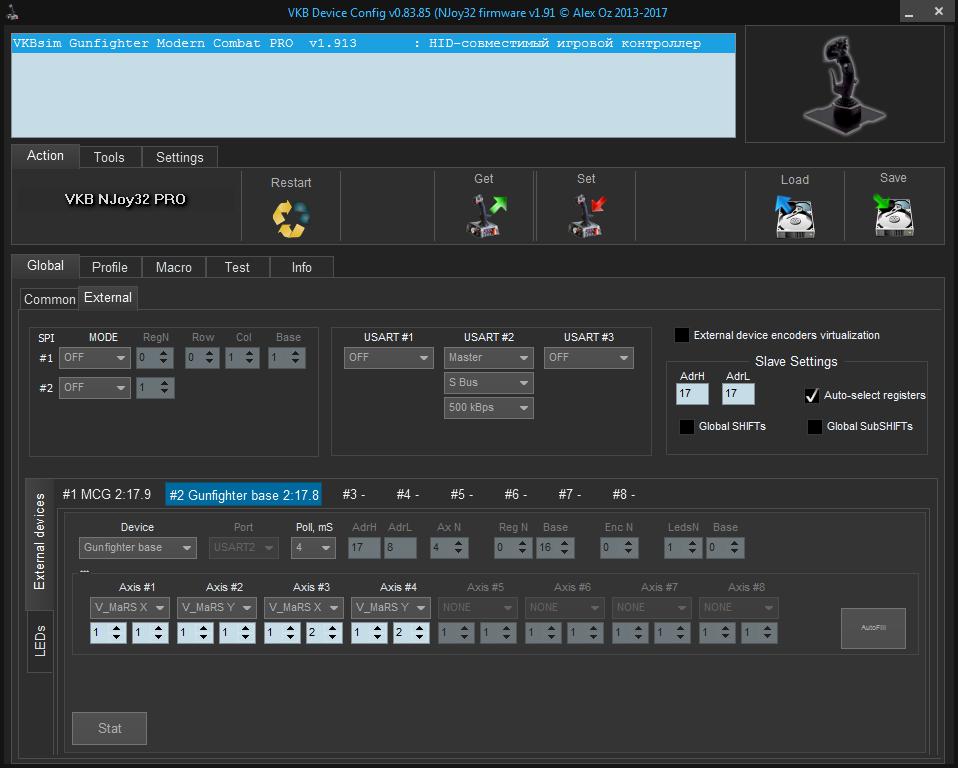The height and width of the screenshot is (768, 958).
Task: Select the Global tab
Action: pyautogui.click(x=45, y=266)
